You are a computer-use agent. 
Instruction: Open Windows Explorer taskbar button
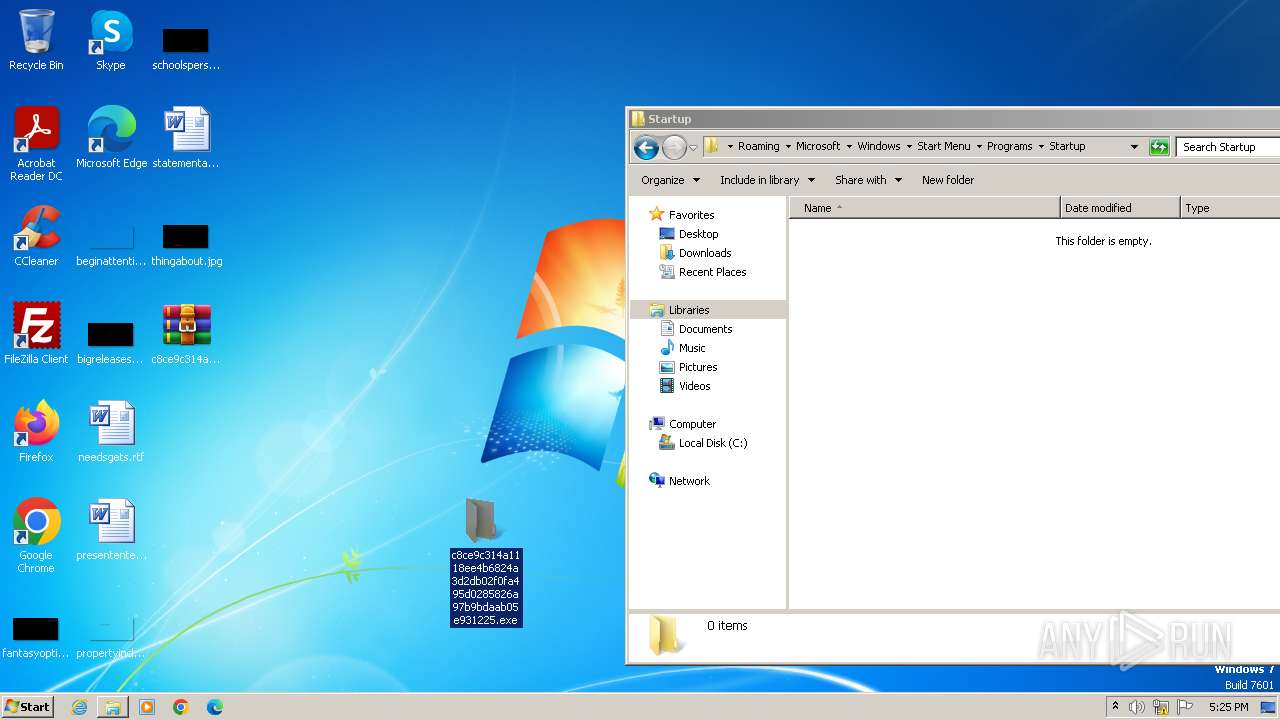pyautogui.click(x=113, y=707)
